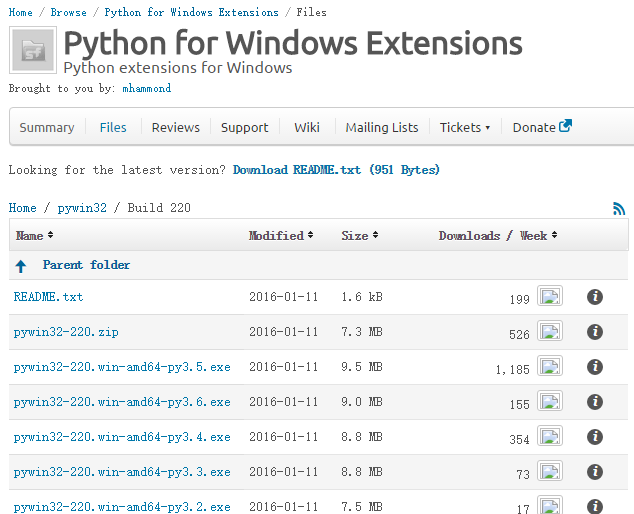View info icon for py3.5 exe row
Viewport: 634px width, 514px height.
[x=595, y=367]
